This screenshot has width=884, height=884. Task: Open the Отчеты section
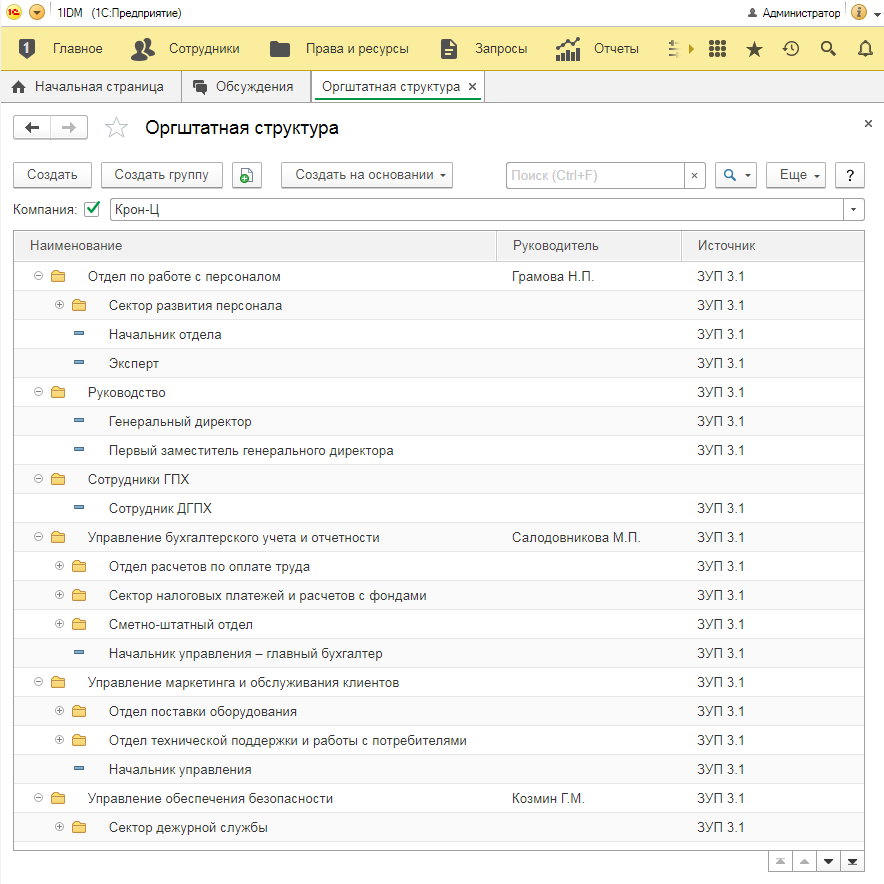pos(597,48)
